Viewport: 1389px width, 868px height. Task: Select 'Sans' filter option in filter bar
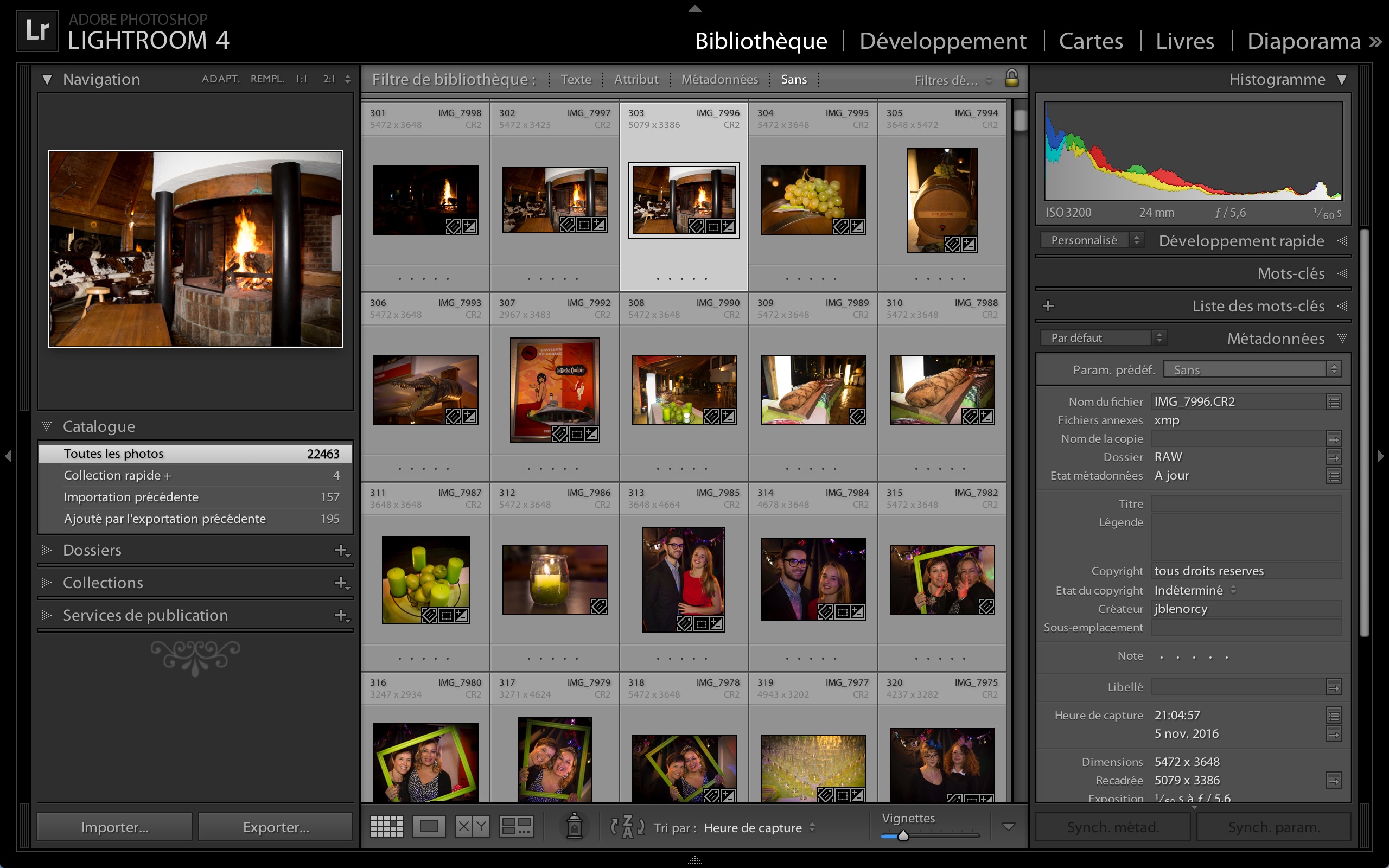(x=793, y=79)
